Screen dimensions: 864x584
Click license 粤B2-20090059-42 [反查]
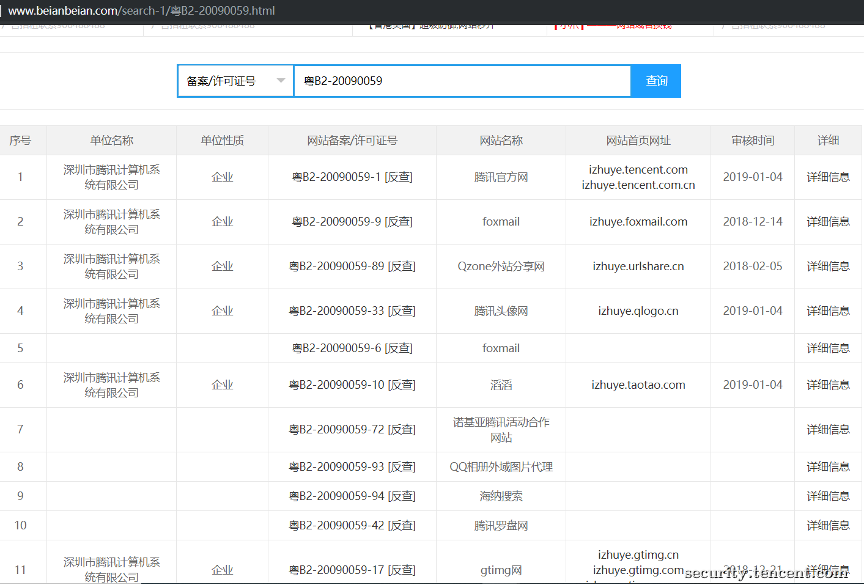point(352,525)
